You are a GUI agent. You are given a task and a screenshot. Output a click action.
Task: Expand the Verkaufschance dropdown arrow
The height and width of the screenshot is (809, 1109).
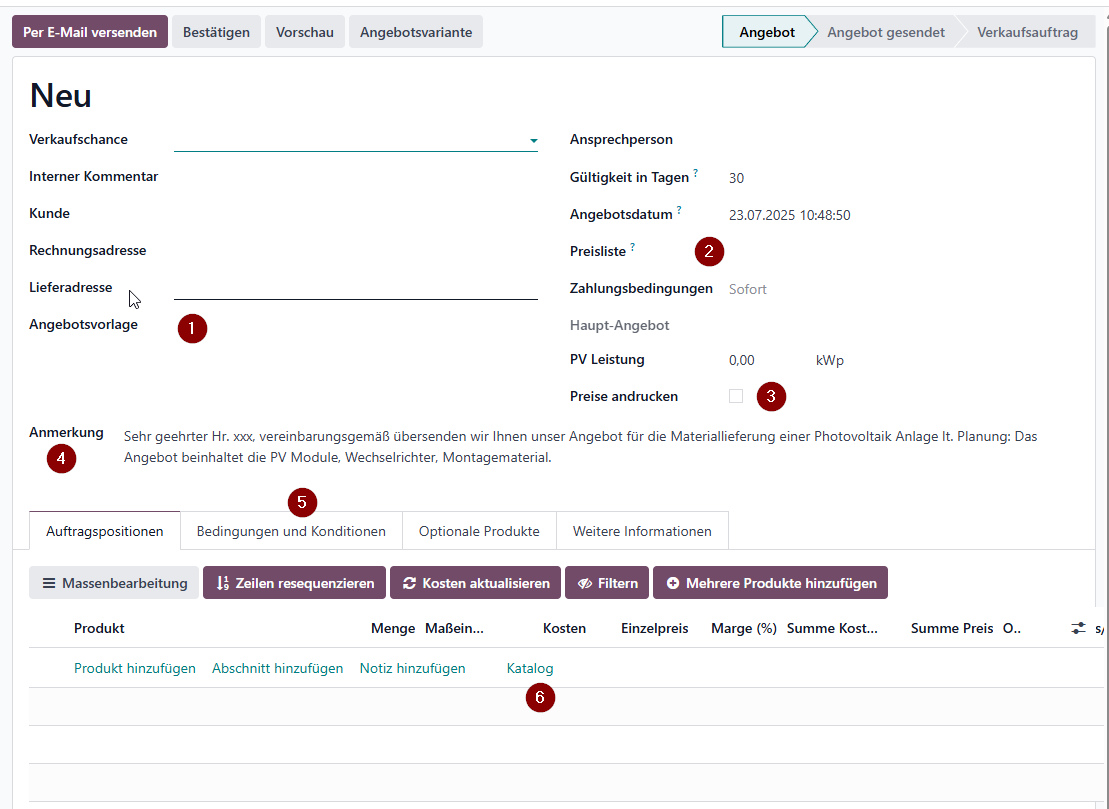[533, 141]
